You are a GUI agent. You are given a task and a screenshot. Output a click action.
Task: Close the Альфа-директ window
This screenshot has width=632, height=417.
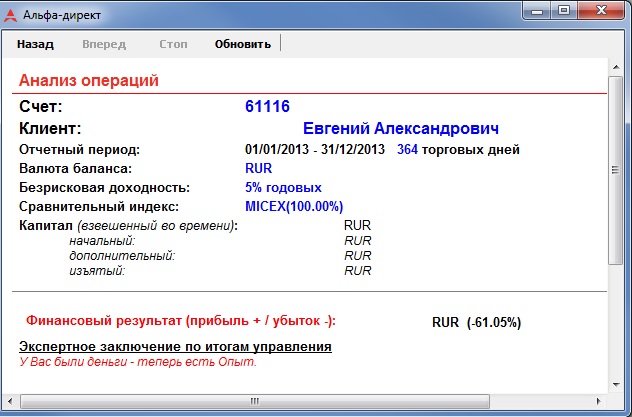coord(602,11)
